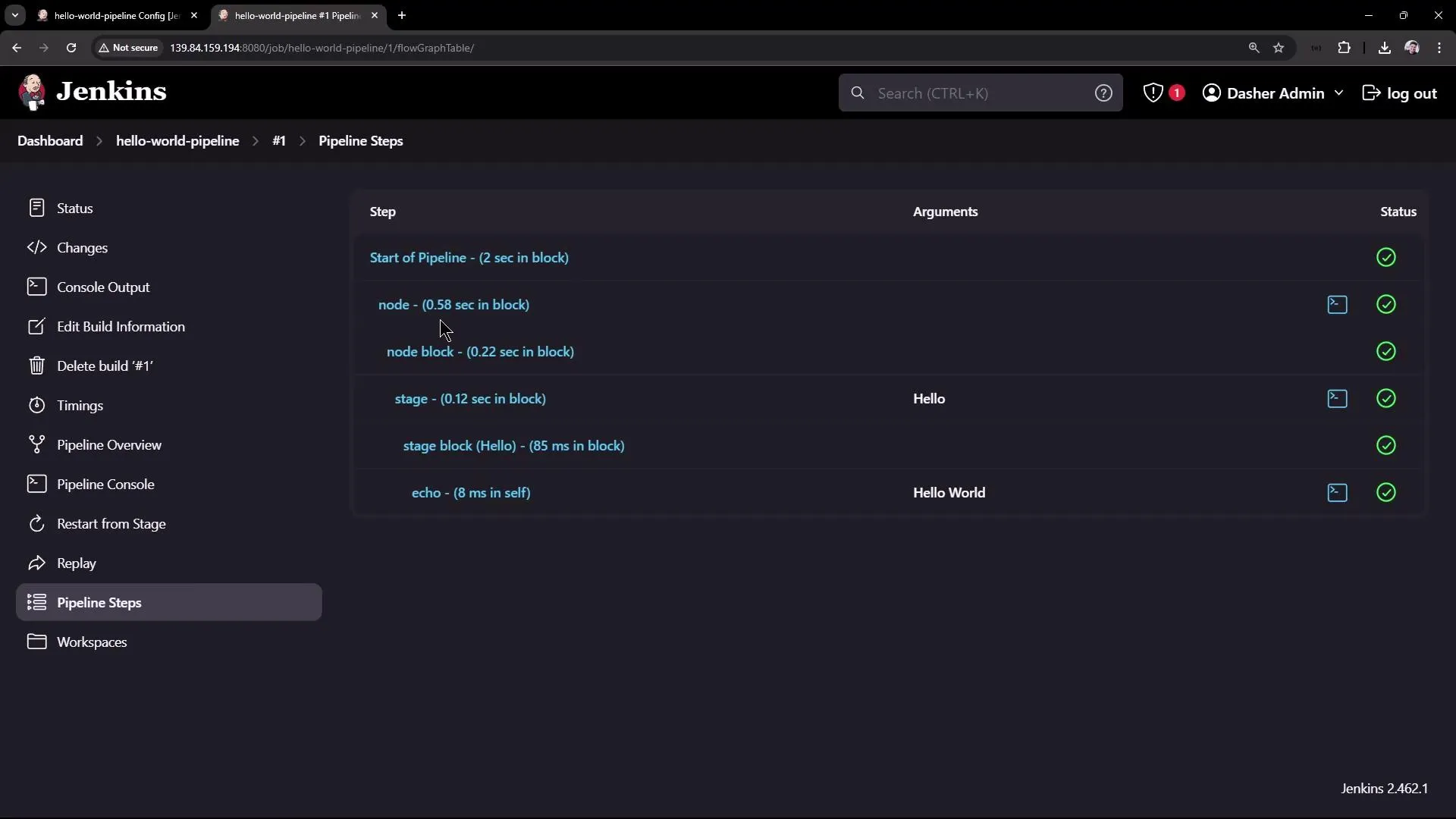Image resolution: width=1456 pixels, height=819 pixels.
Task: Click the Restart from Stage icon
Action: point(37,523)
